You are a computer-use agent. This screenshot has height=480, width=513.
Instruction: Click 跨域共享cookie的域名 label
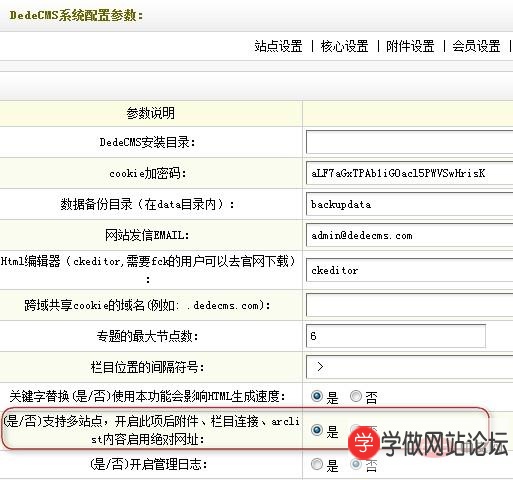pyautogui.click(x=147, y=305)
